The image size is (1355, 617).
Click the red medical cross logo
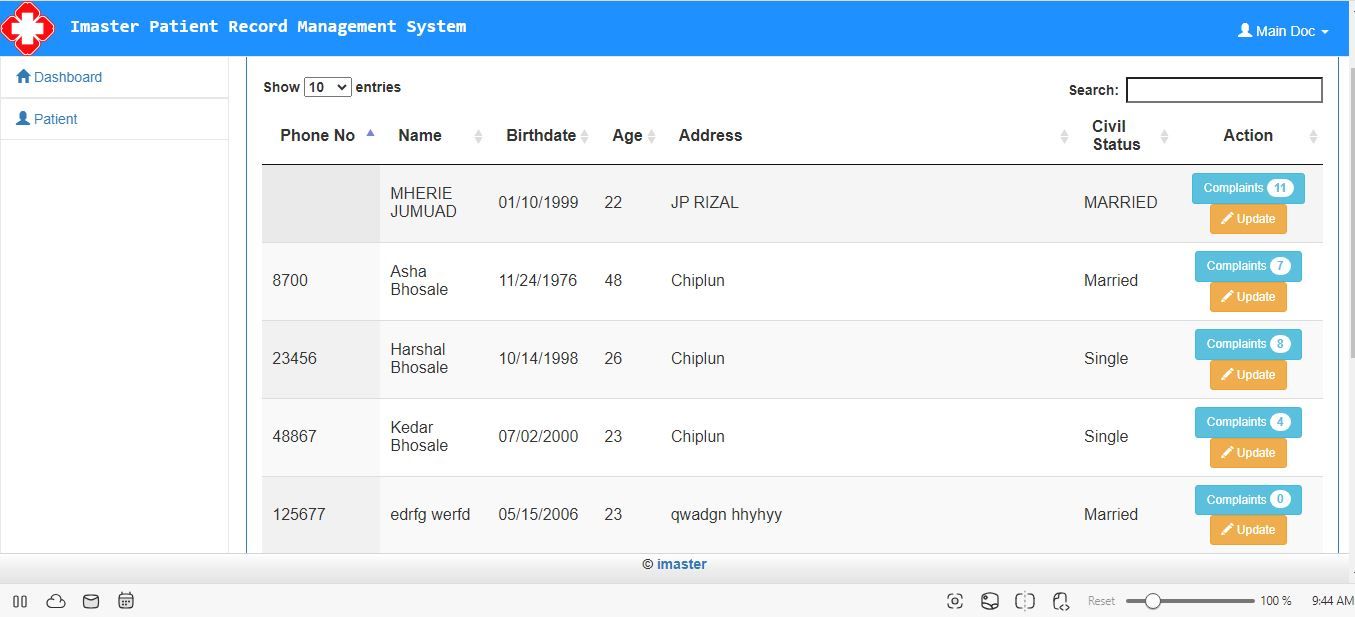[x=27, y=28]
